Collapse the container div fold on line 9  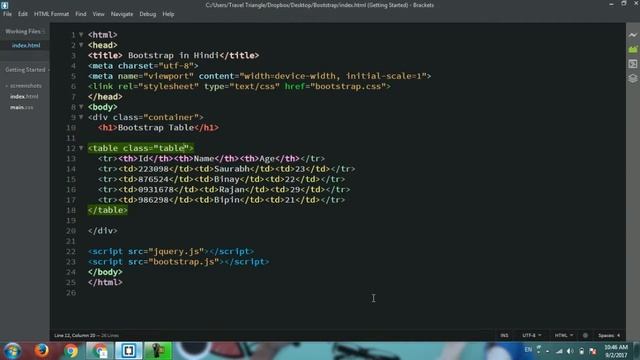pyautogui.click(x=81, y=117)
